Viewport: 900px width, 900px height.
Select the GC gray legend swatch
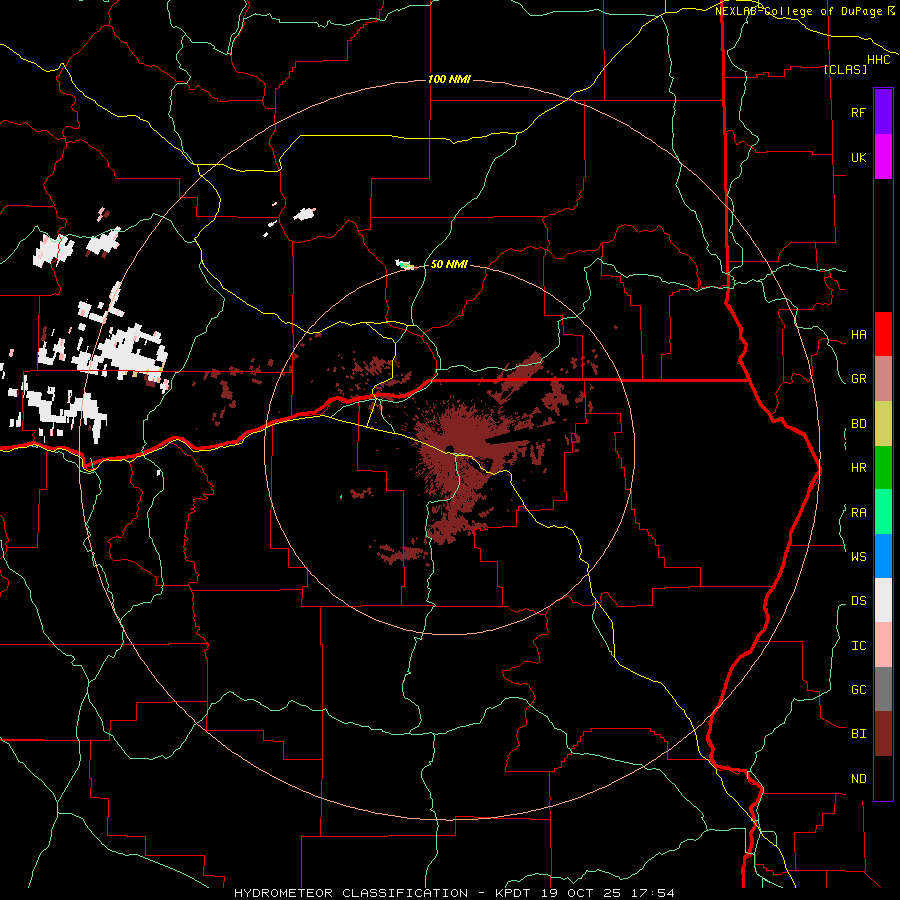tap(883, 689)
